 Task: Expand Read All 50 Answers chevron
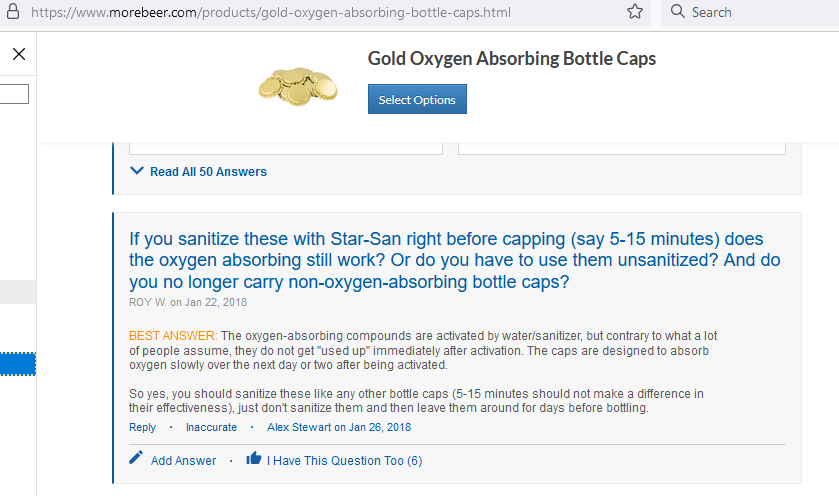[137, 171]
